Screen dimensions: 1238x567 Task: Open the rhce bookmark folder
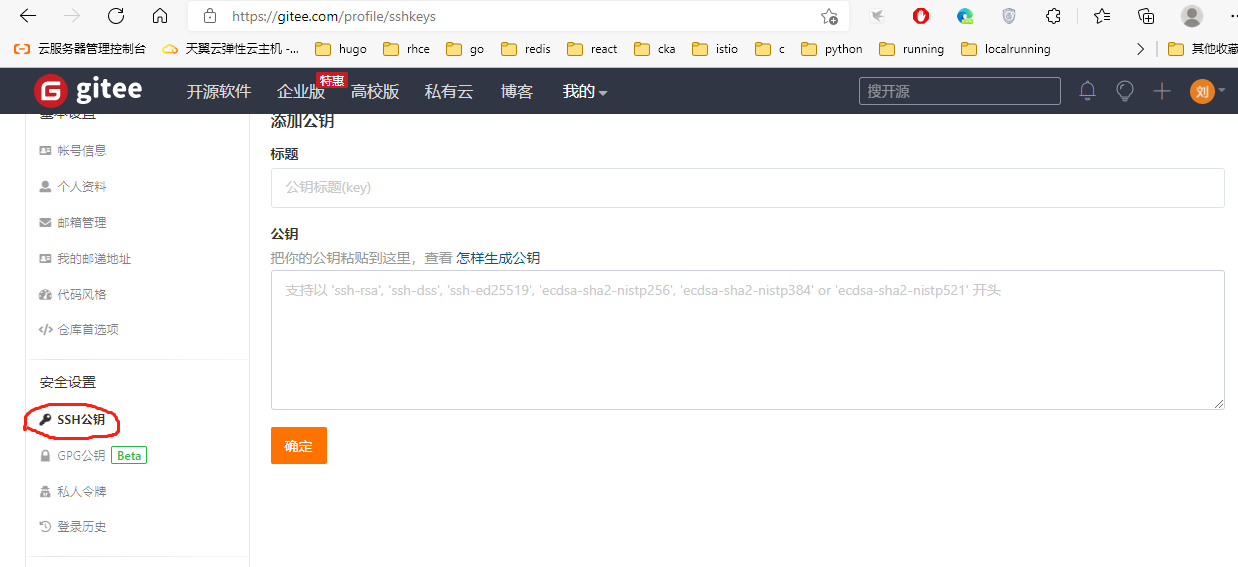coord(405,49)
